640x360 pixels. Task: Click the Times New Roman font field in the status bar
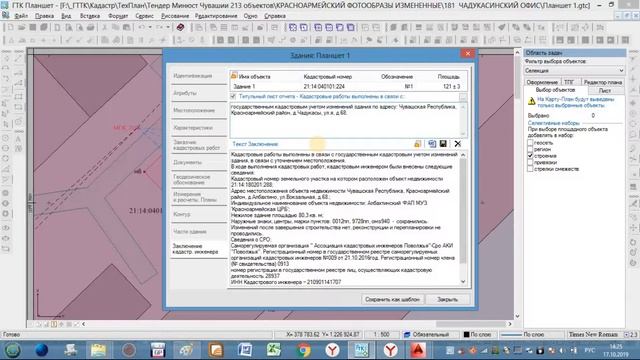(593, 335)
